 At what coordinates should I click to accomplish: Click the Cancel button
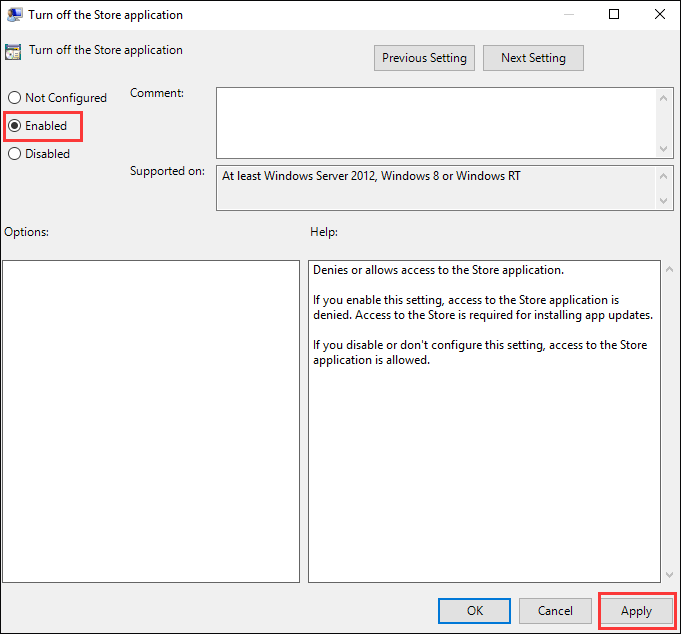point(555,611)
